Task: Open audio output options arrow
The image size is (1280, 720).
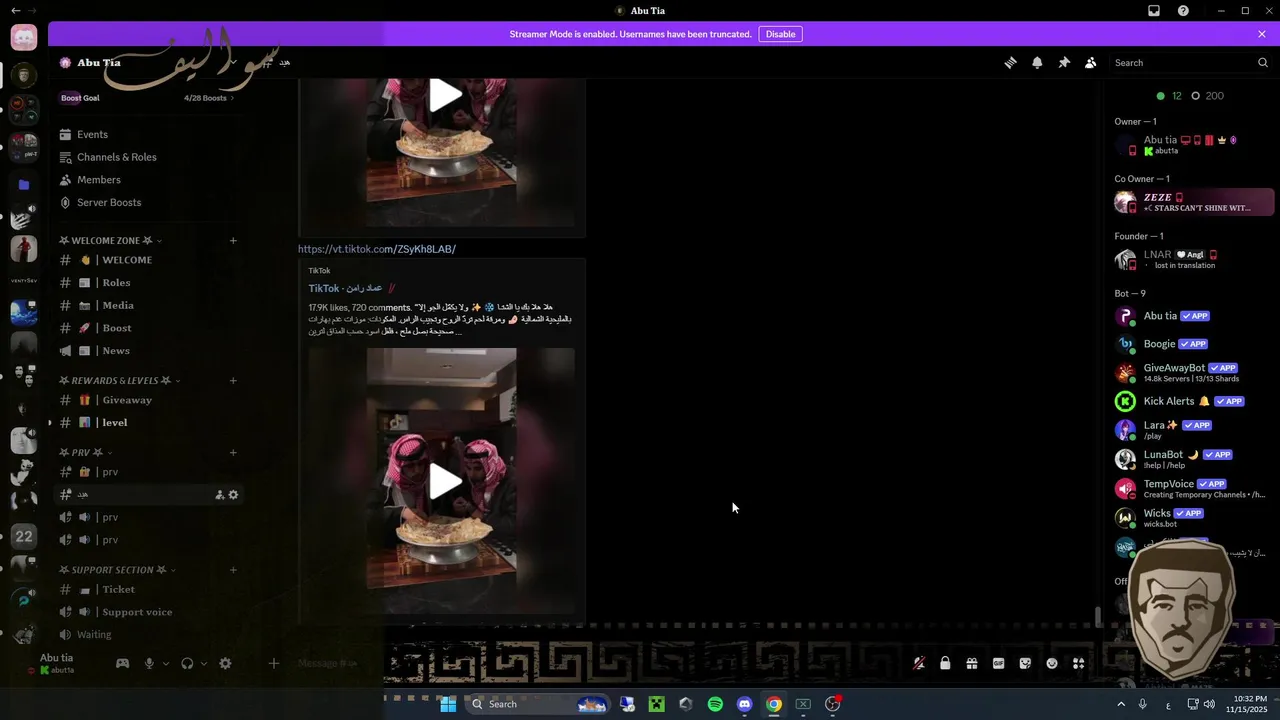Action: 204,663
